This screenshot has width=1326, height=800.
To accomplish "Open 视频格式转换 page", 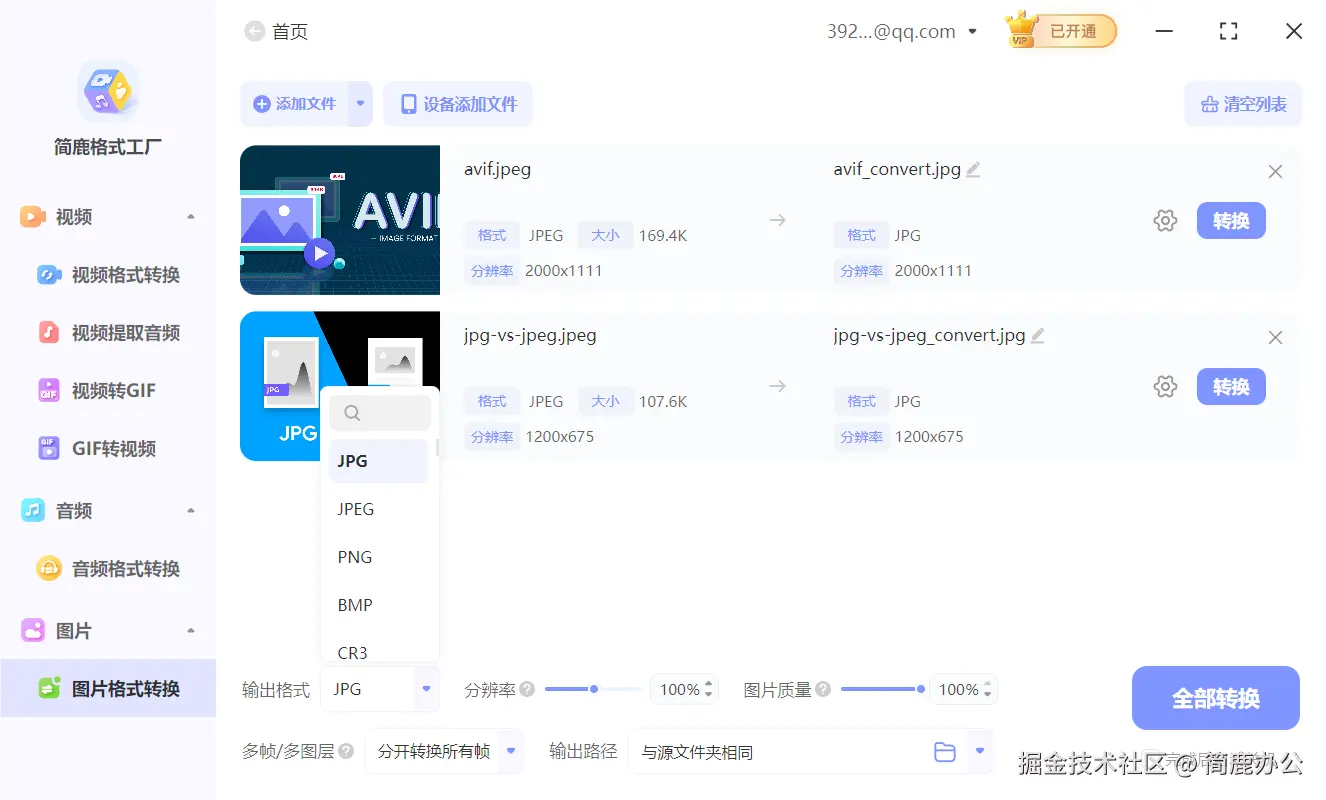I will point(108,275).
